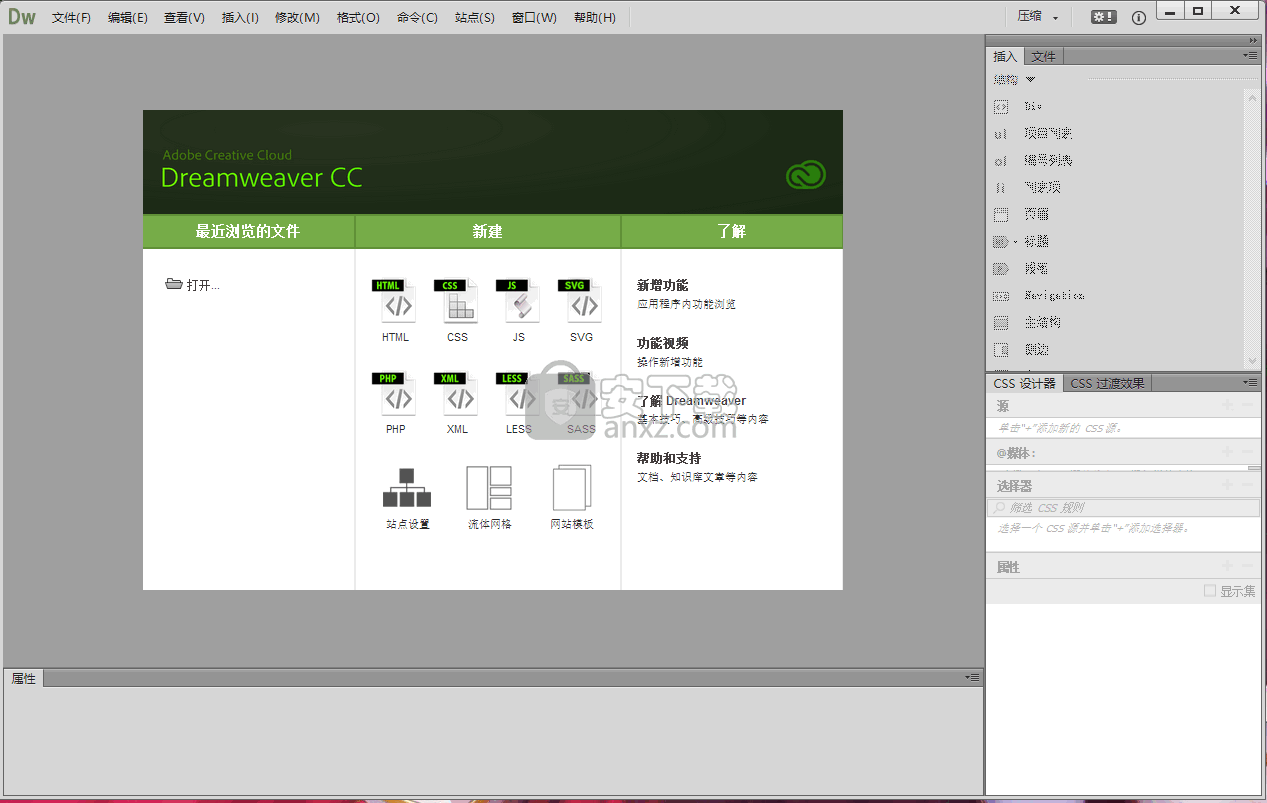Screen dimensions: 1267x803
Task: Open the 命令(C) menu
Action: 417,18
